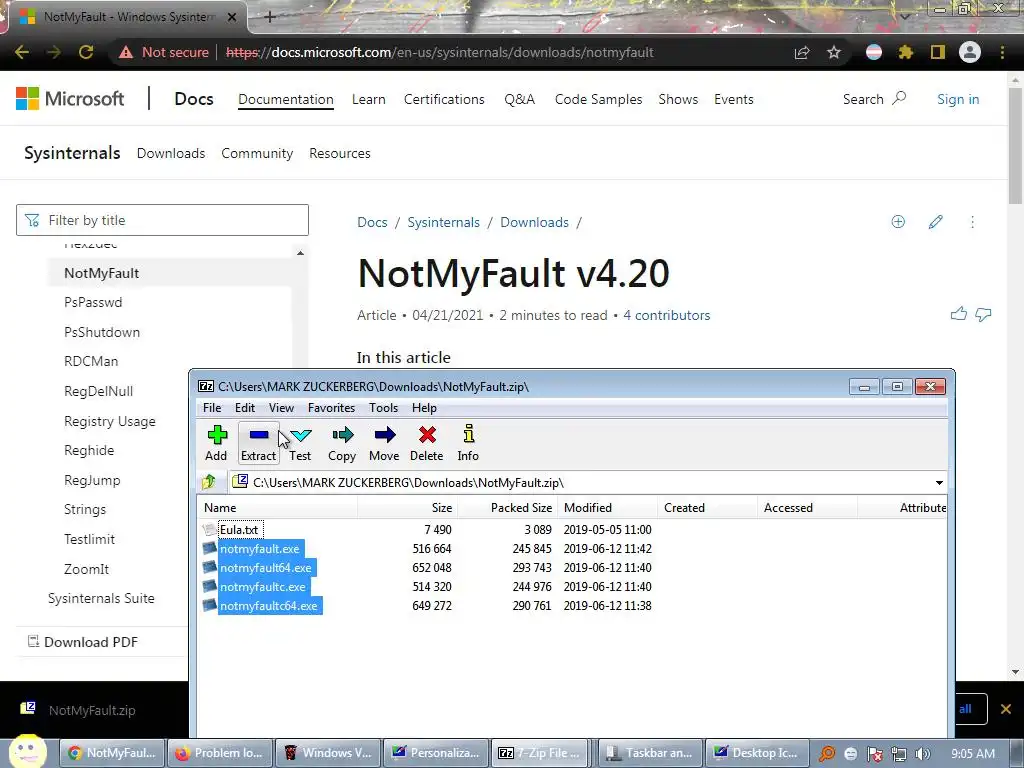
Task: Bookmark this page with the star icon
Action: (834, 52)
